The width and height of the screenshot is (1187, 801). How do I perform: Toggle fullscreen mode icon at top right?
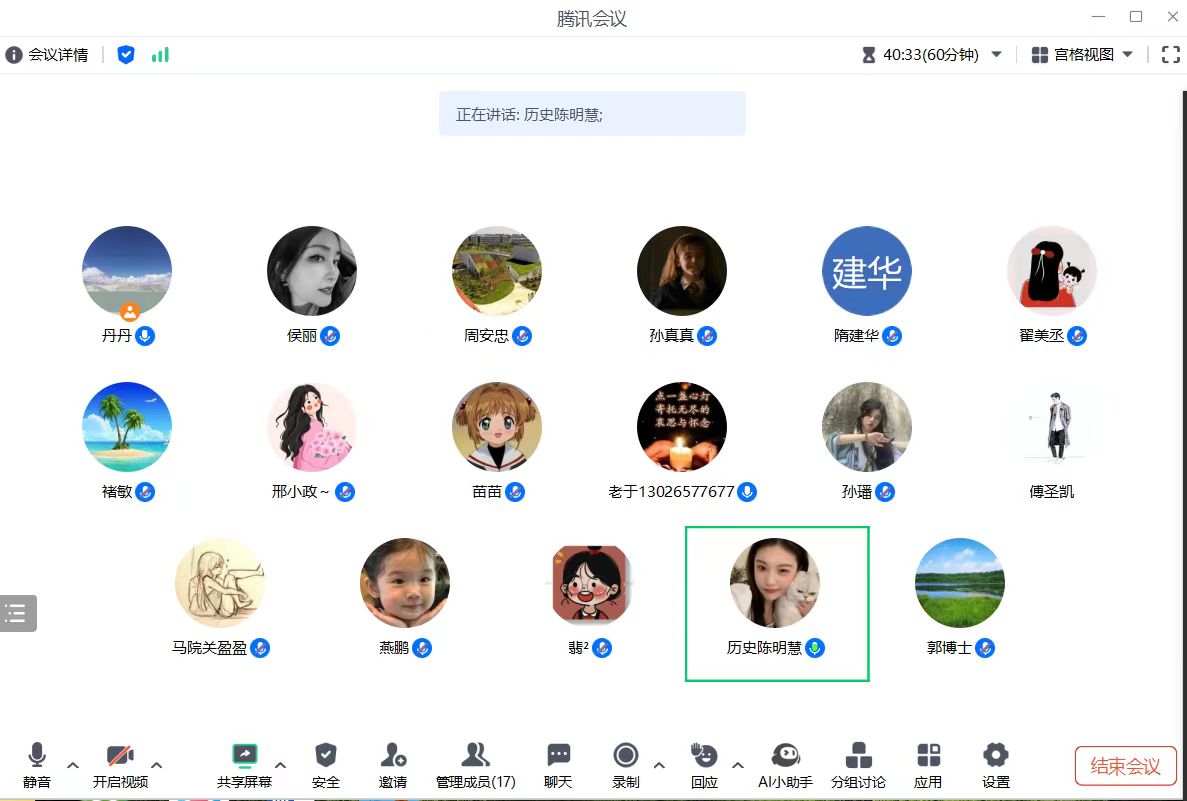coord(1170,55)
